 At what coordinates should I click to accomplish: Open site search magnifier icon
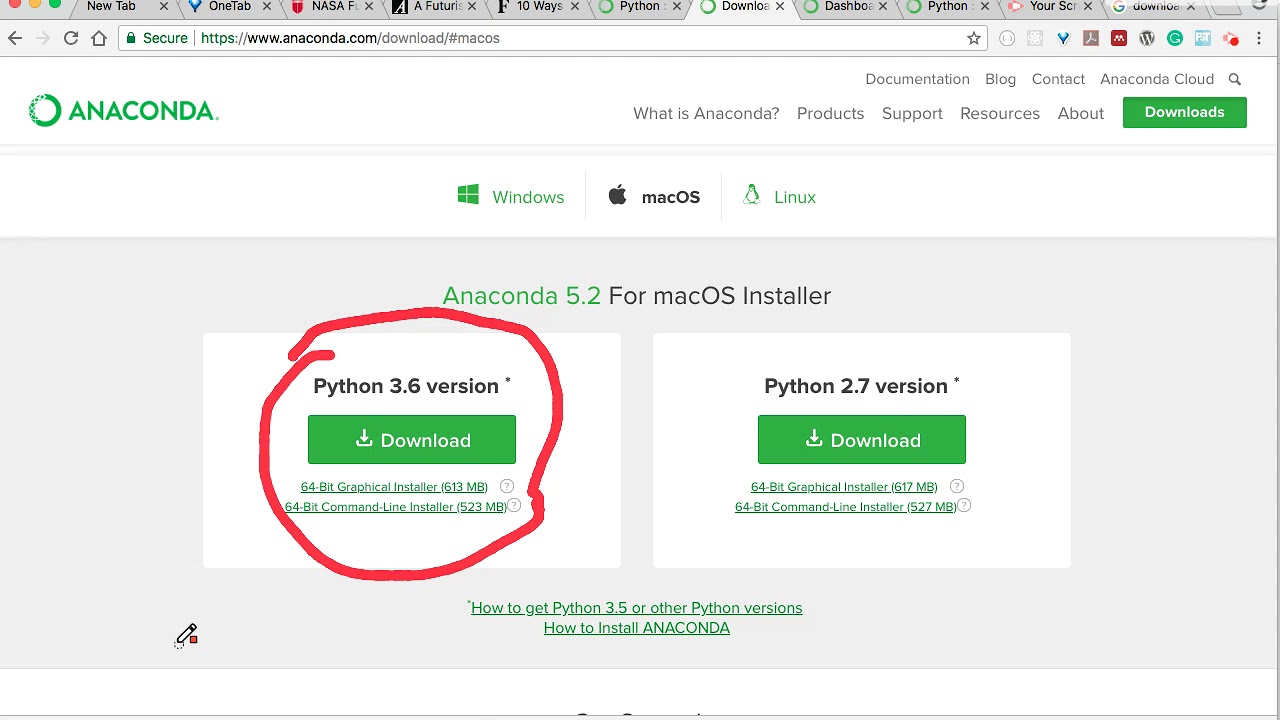(x=1235, y=79)
